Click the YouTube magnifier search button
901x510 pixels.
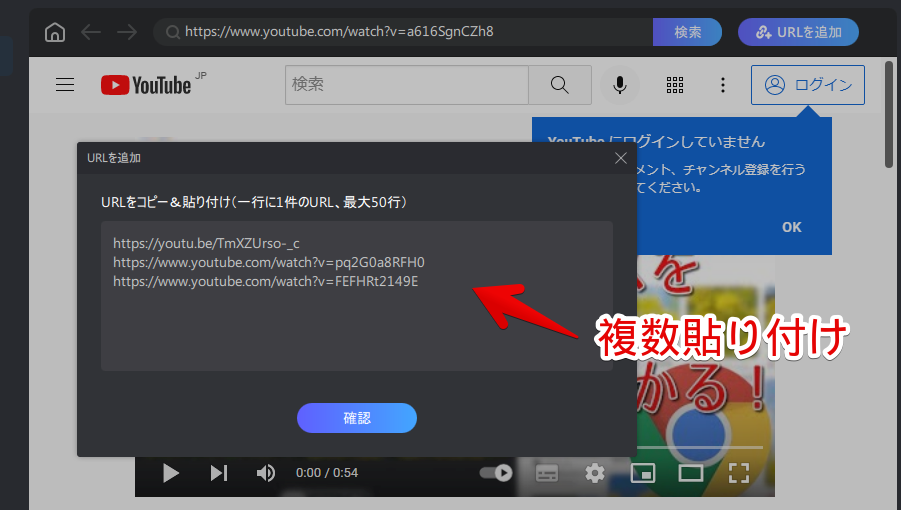(x=560, y=85)
